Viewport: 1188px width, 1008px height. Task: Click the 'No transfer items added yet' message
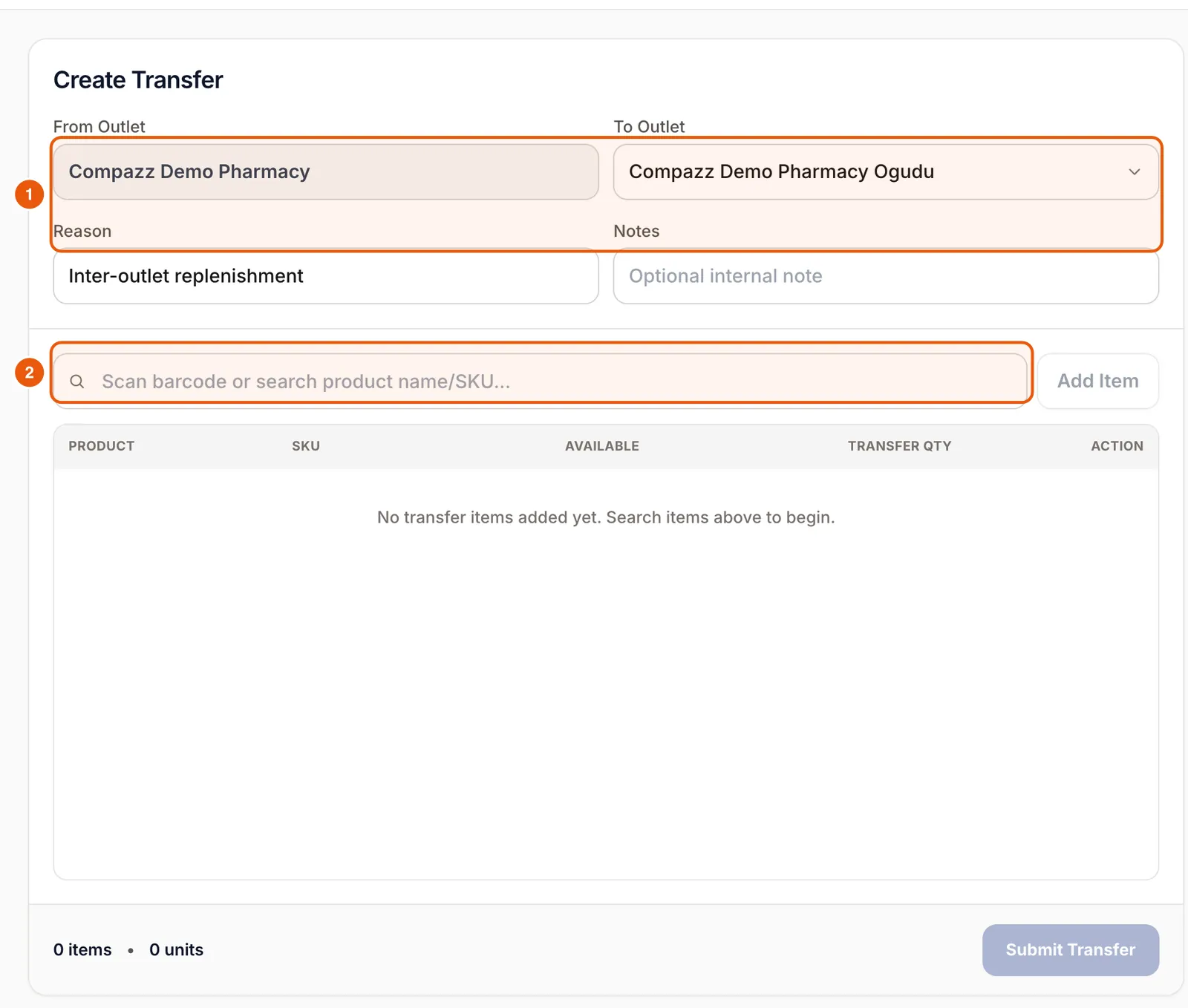coord(606,517)
